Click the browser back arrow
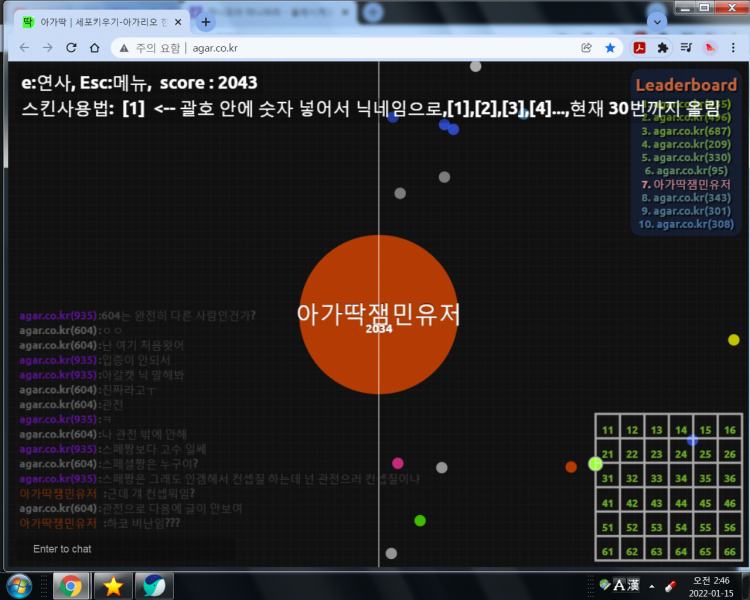Screen dimensions: 750x600 coord(24,48)
